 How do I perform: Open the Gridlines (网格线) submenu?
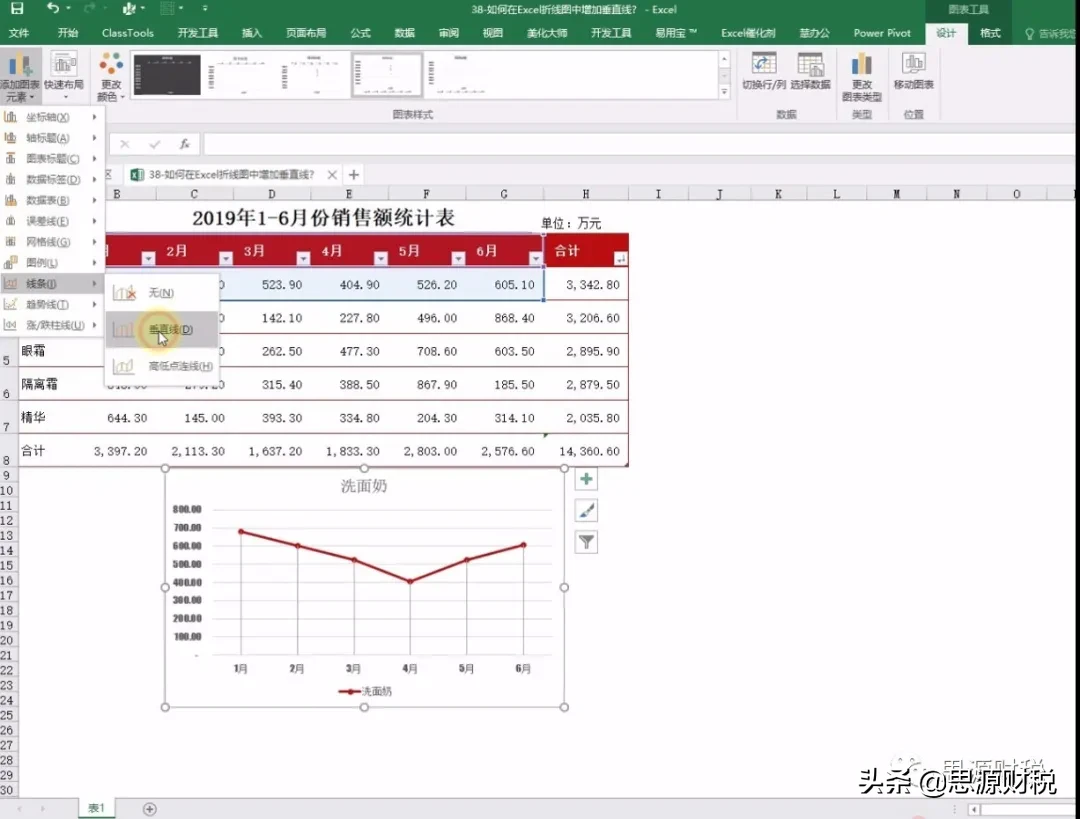(51, 242)
